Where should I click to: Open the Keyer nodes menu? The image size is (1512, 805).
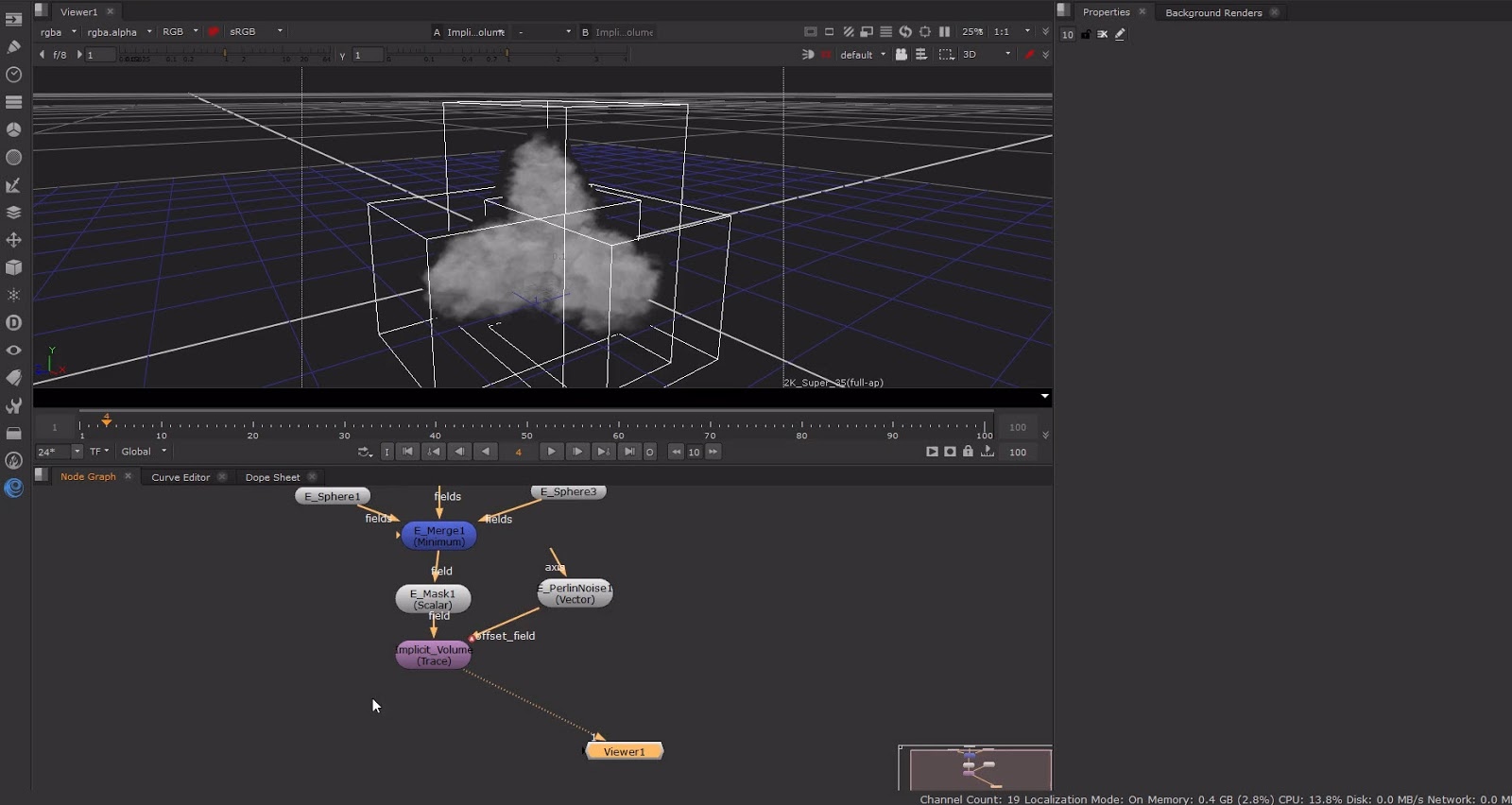pyautogui.click(x=13, y=185)
